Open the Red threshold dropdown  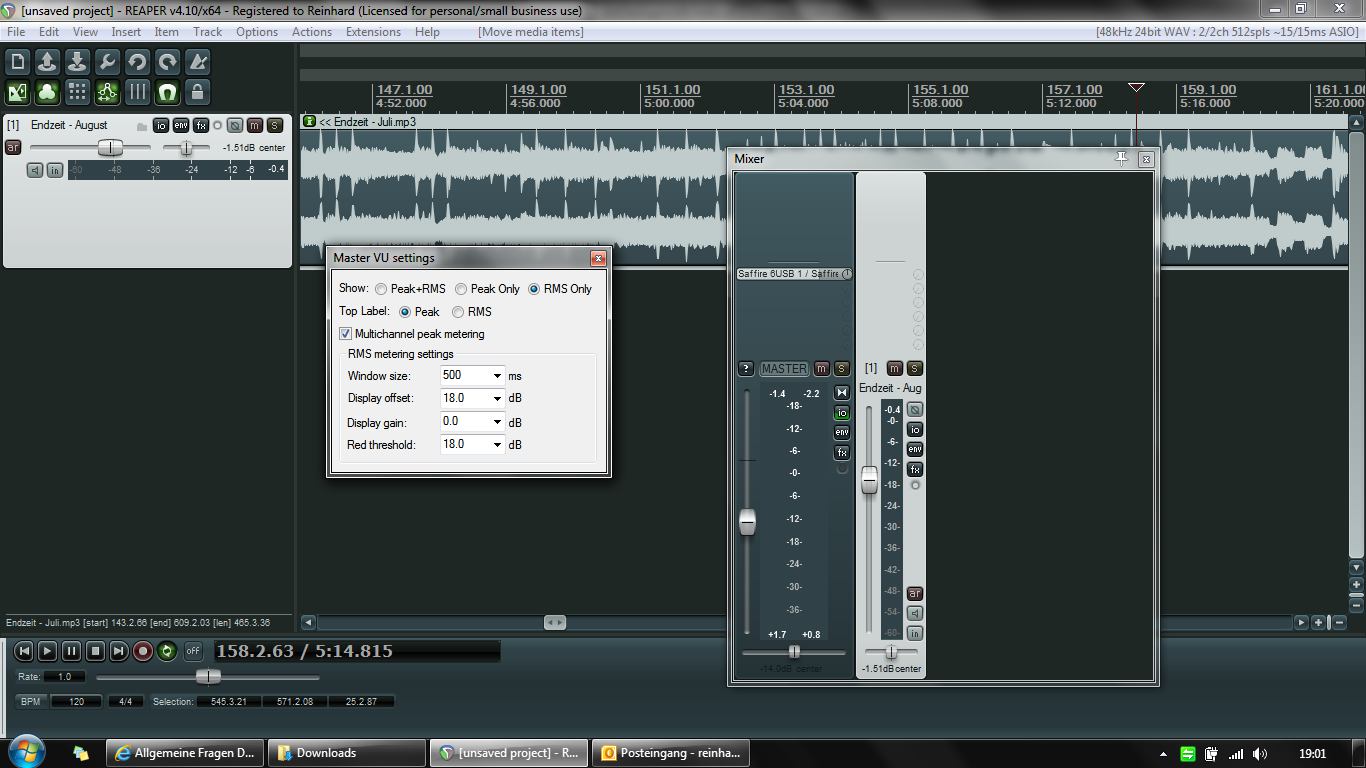click(x=497, y=444)
